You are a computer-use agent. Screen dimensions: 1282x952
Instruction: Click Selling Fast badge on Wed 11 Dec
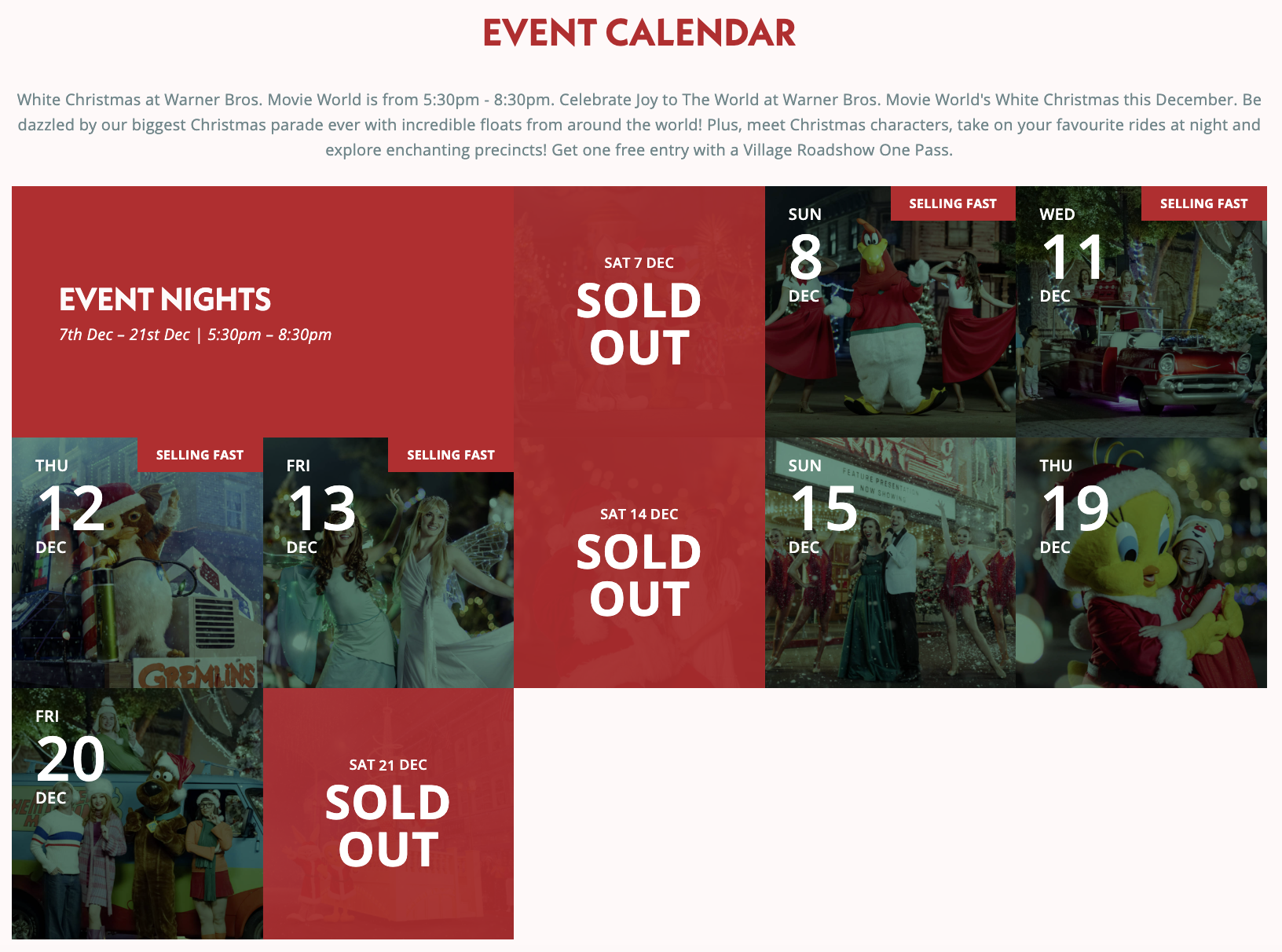pyautogui.click(x=1204, y=203)
